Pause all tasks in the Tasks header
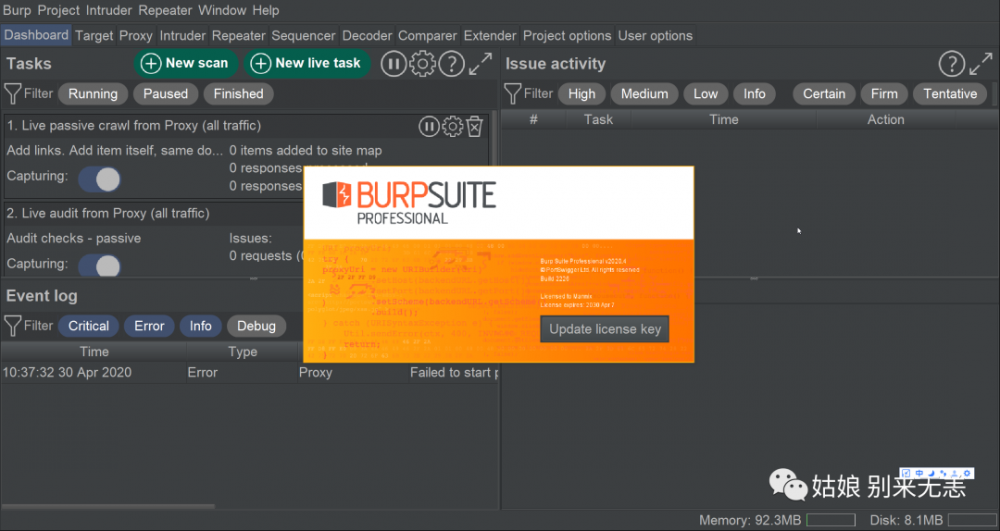The image size is (1000, 531). (393, 64)
